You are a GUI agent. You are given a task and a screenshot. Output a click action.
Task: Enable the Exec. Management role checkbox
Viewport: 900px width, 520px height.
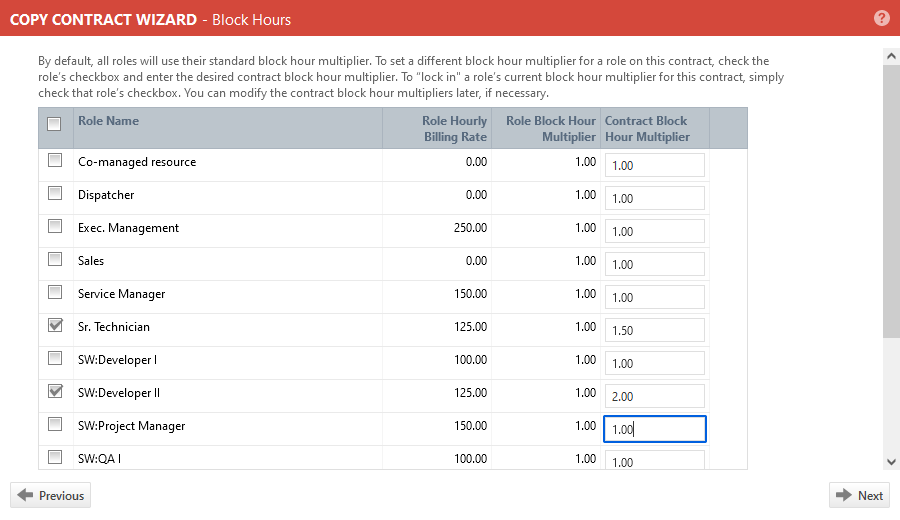(x=55, y=226)
